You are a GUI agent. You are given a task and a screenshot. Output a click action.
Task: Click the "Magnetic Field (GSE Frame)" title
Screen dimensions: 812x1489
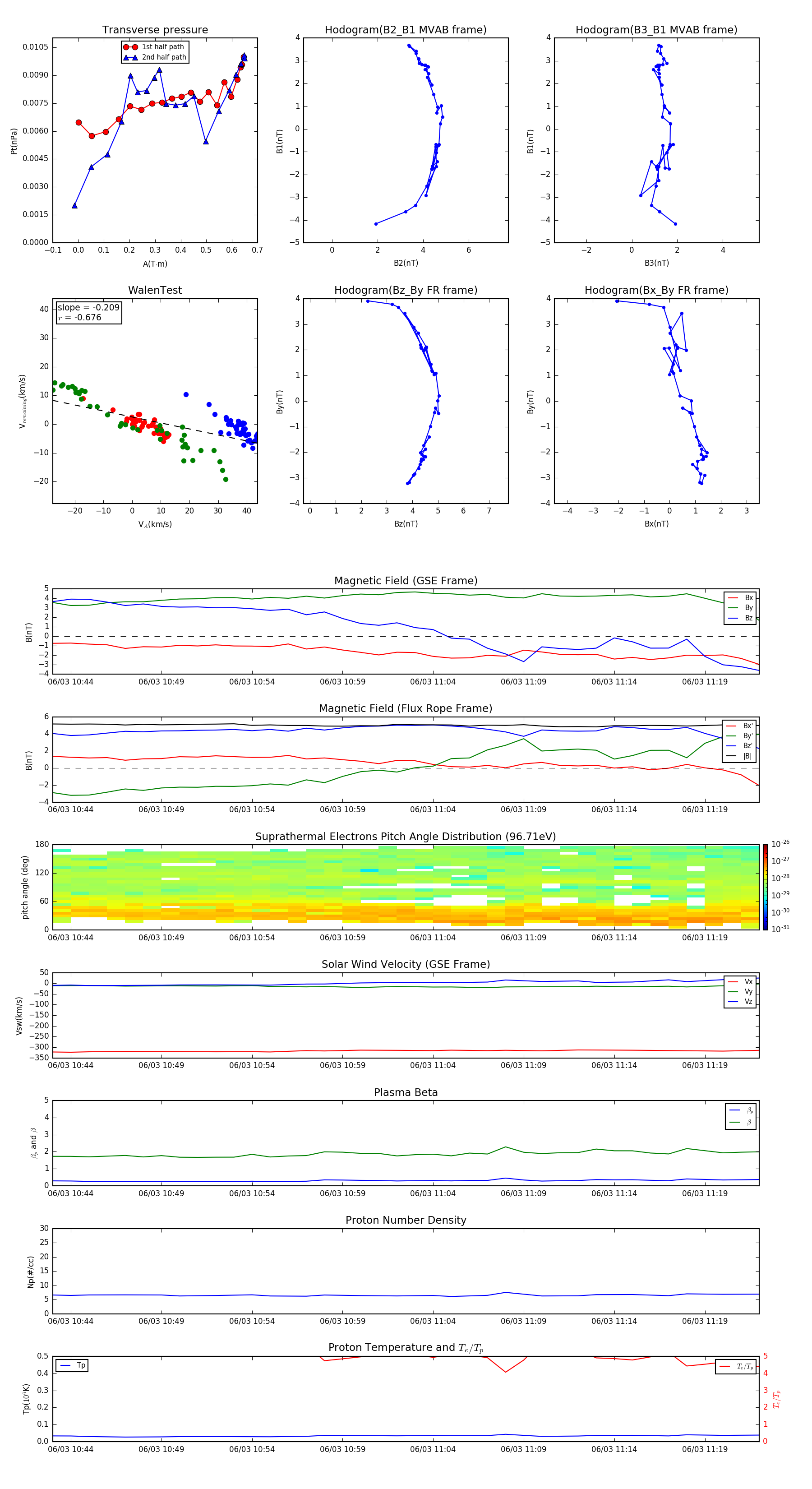(x=406, y=581)
